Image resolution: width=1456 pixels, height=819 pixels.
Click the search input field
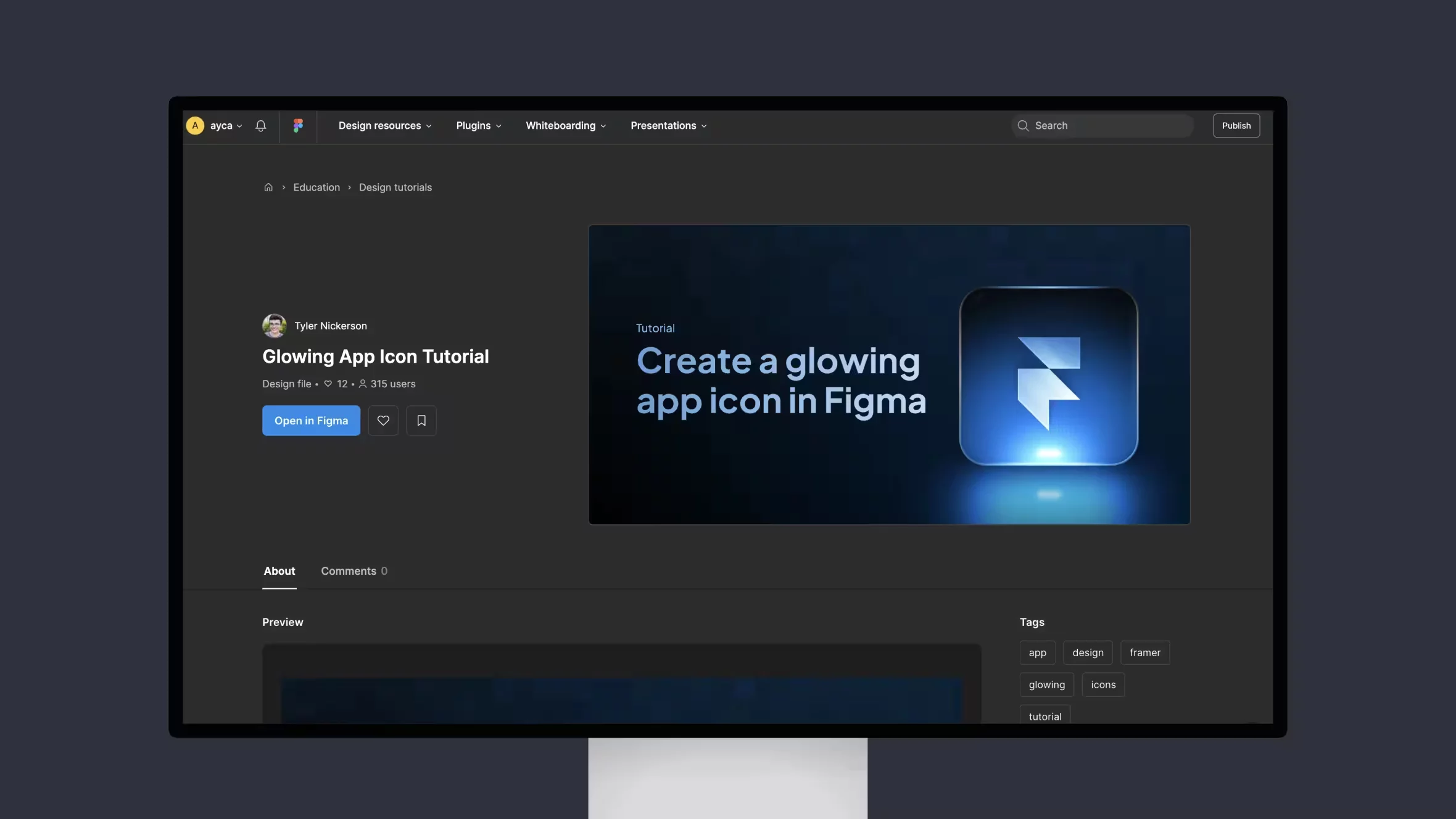[1100, 125]
